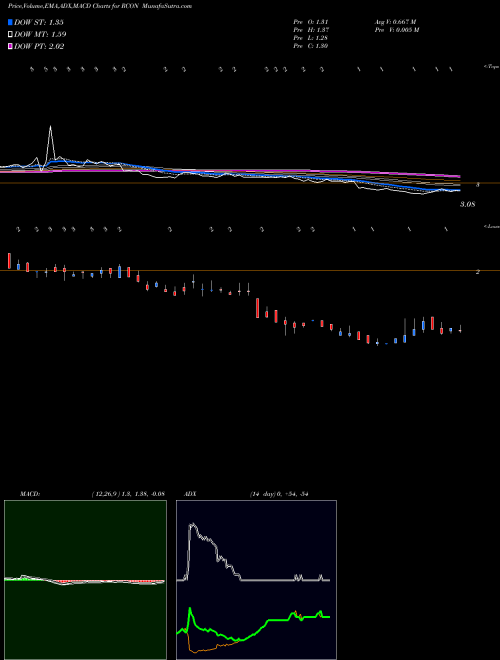Click the '<Lows' marker row label

pyautogui.click(x=491, y=226)
